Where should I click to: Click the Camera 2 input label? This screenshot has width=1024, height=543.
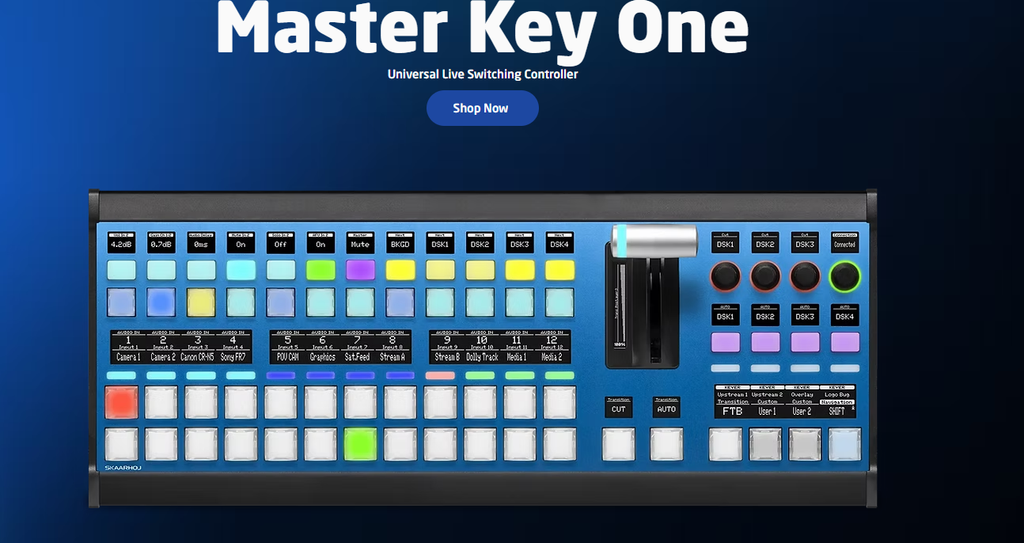point(163,357)
